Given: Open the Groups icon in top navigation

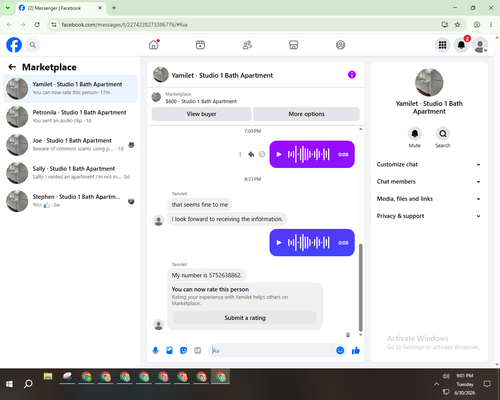Looking at the screenshot, I should click(340, 45).
